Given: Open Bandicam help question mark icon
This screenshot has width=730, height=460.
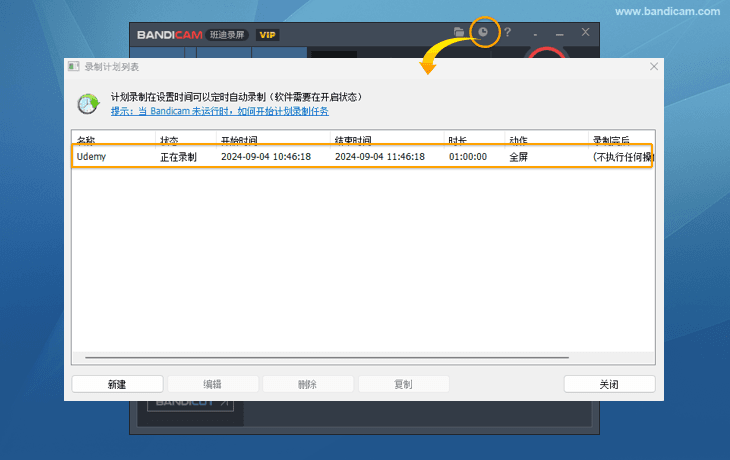Looking at the screenshot, I should (x=507, y=32).
